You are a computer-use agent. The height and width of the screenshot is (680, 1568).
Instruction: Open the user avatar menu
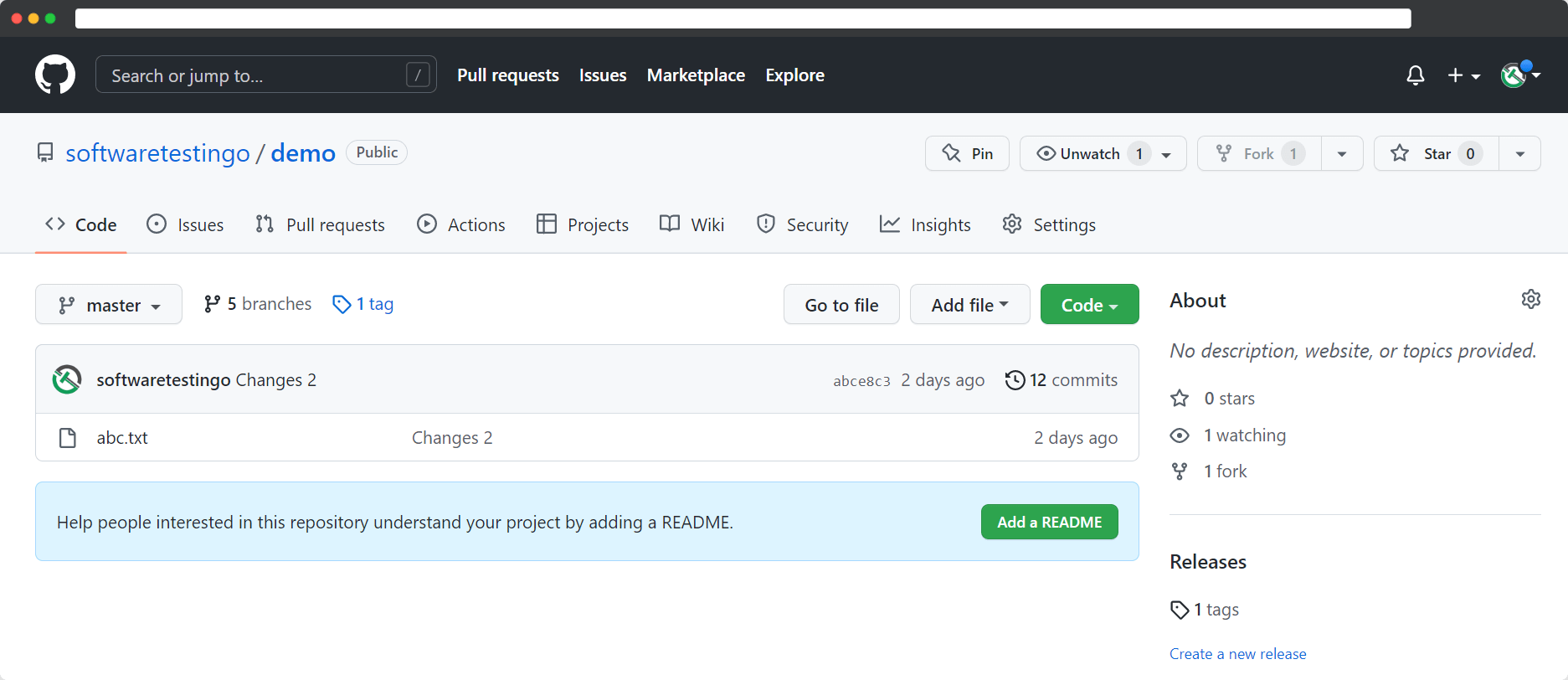(1520, 75)
